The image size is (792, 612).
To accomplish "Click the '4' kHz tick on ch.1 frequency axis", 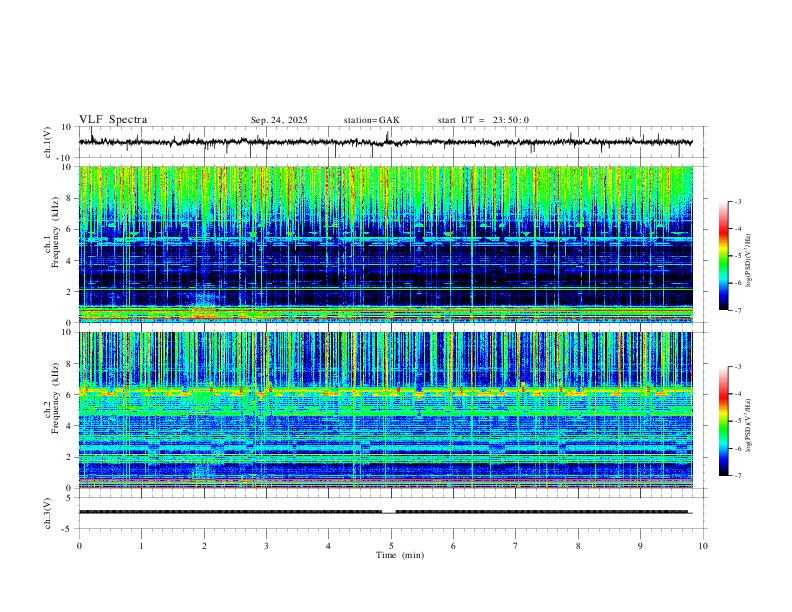I will [x=69, y=261].
